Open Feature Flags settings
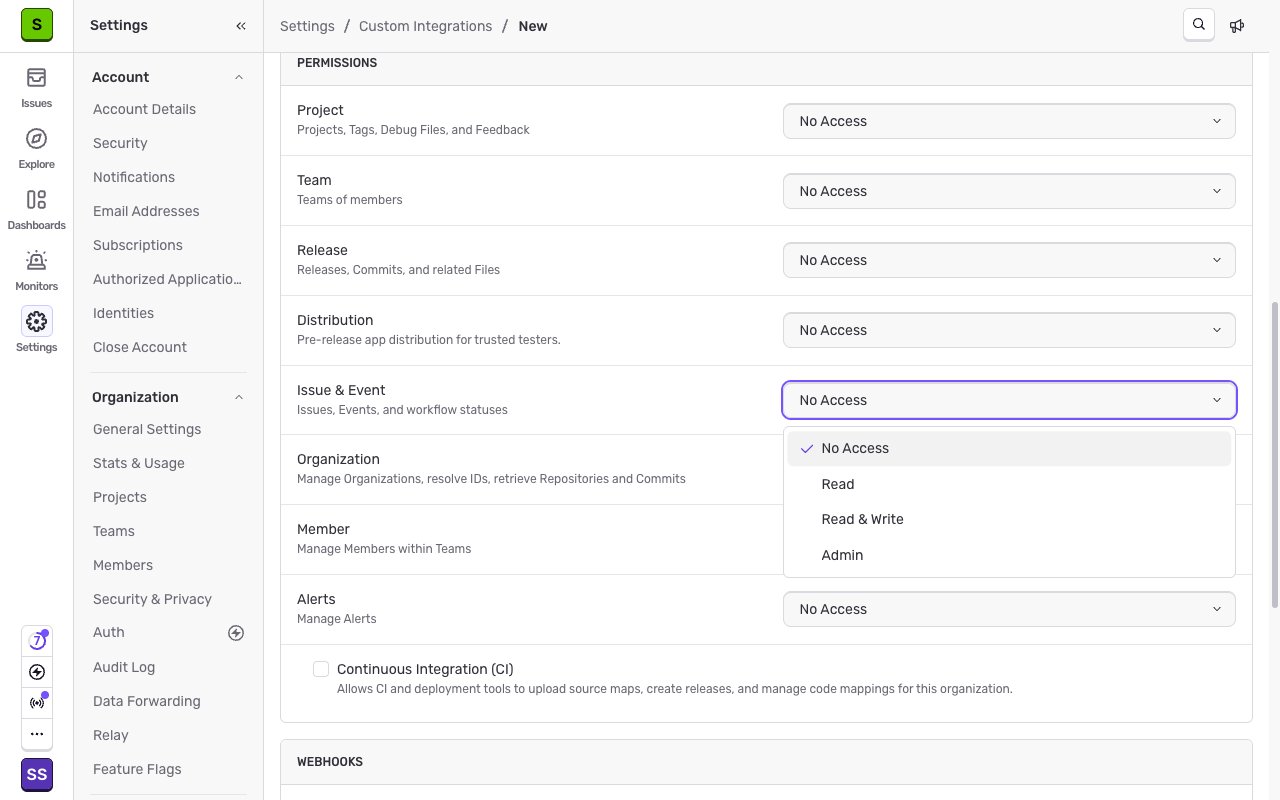The width and height of the screenshot is (1280, 800). click(137, 769)
